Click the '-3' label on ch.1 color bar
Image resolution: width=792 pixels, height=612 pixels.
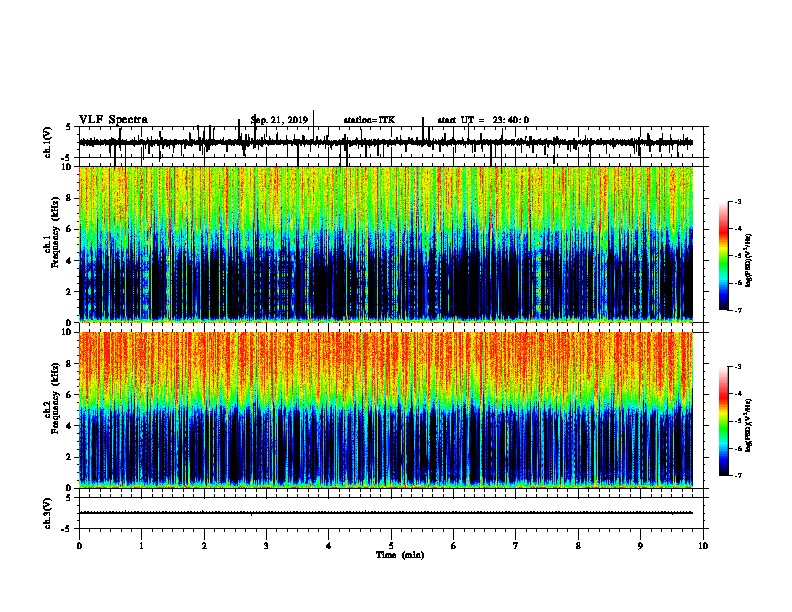click(737, 202)
